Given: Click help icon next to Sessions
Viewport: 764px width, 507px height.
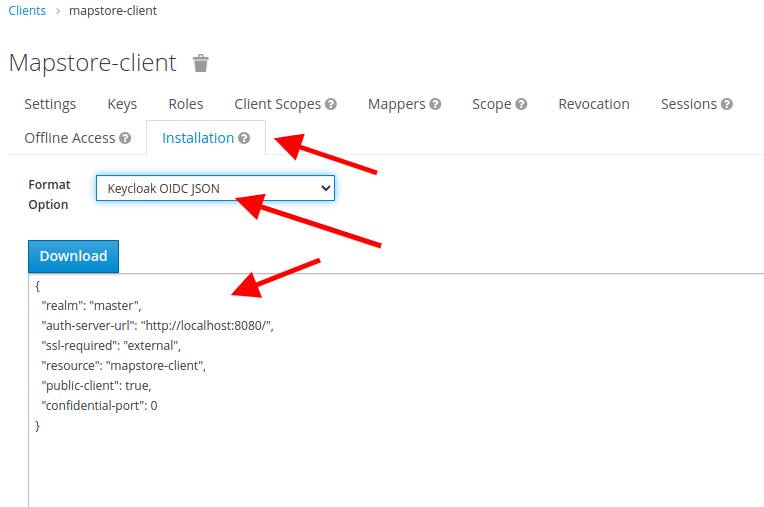Looking at the screenshot, I should click(x=727, y=104).
